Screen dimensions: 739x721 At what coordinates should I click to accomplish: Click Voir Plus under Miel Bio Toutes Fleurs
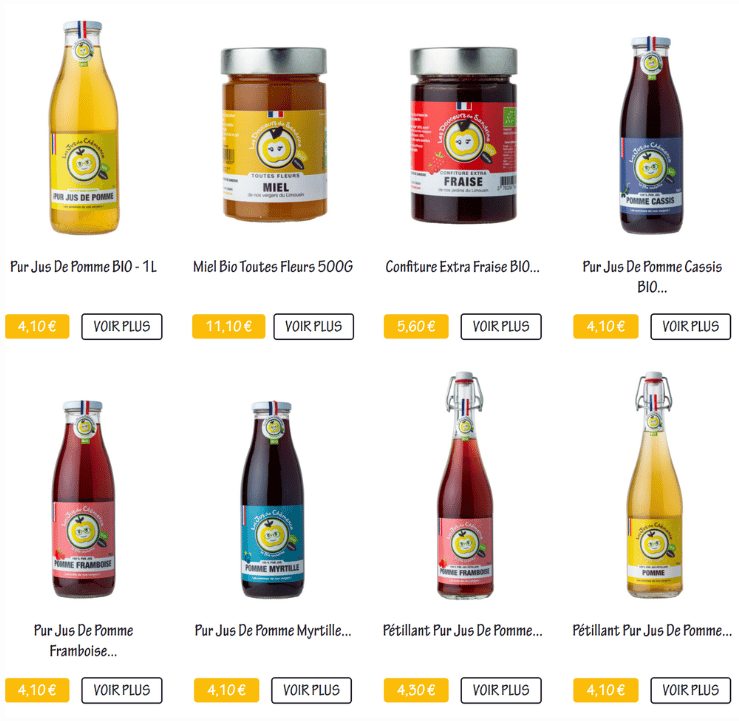pos(313,327)
